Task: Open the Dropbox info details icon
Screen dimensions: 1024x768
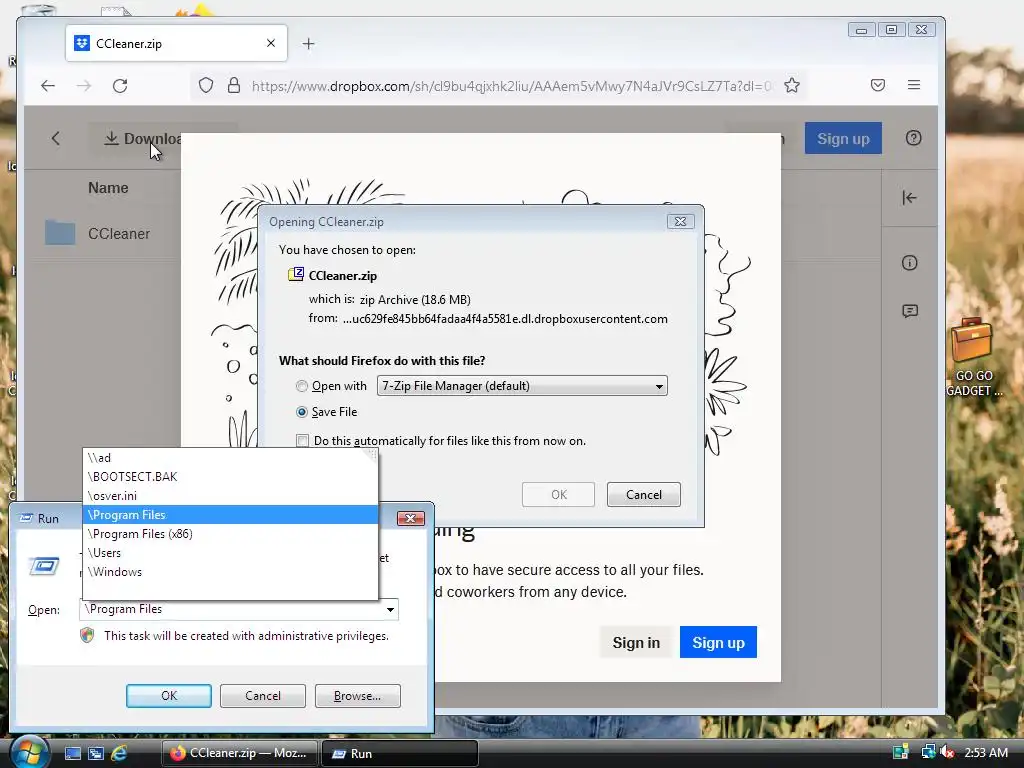Action: pos(909,263)
